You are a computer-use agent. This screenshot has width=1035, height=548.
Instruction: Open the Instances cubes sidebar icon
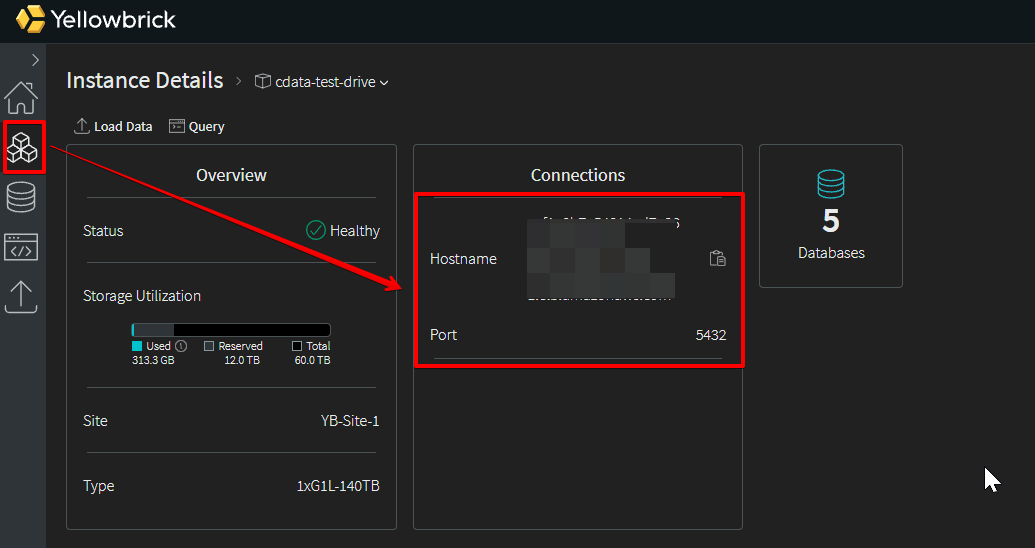(22, 147)
